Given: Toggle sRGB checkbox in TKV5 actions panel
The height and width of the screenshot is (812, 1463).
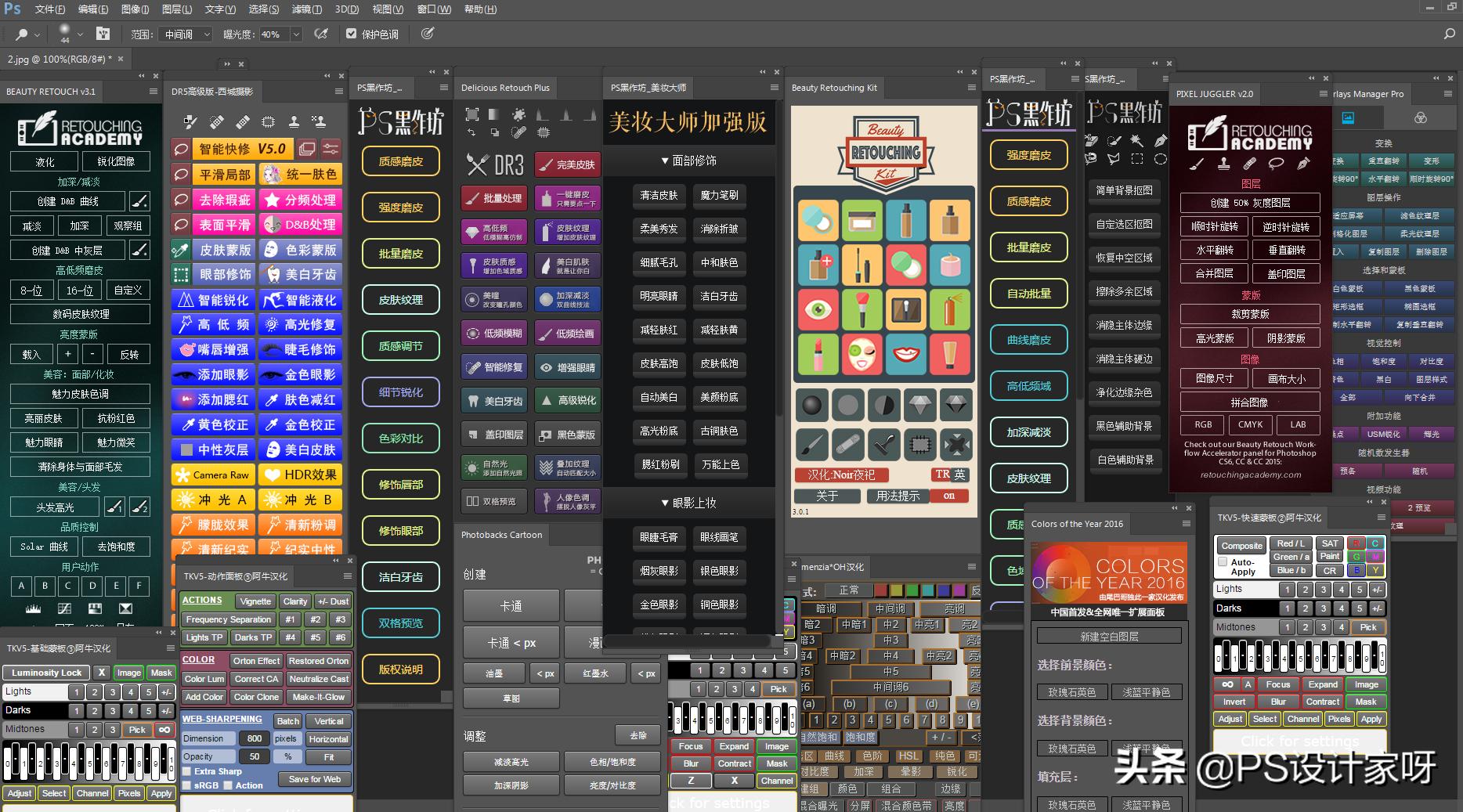Looking at the screenshot, I should [187, 785].
